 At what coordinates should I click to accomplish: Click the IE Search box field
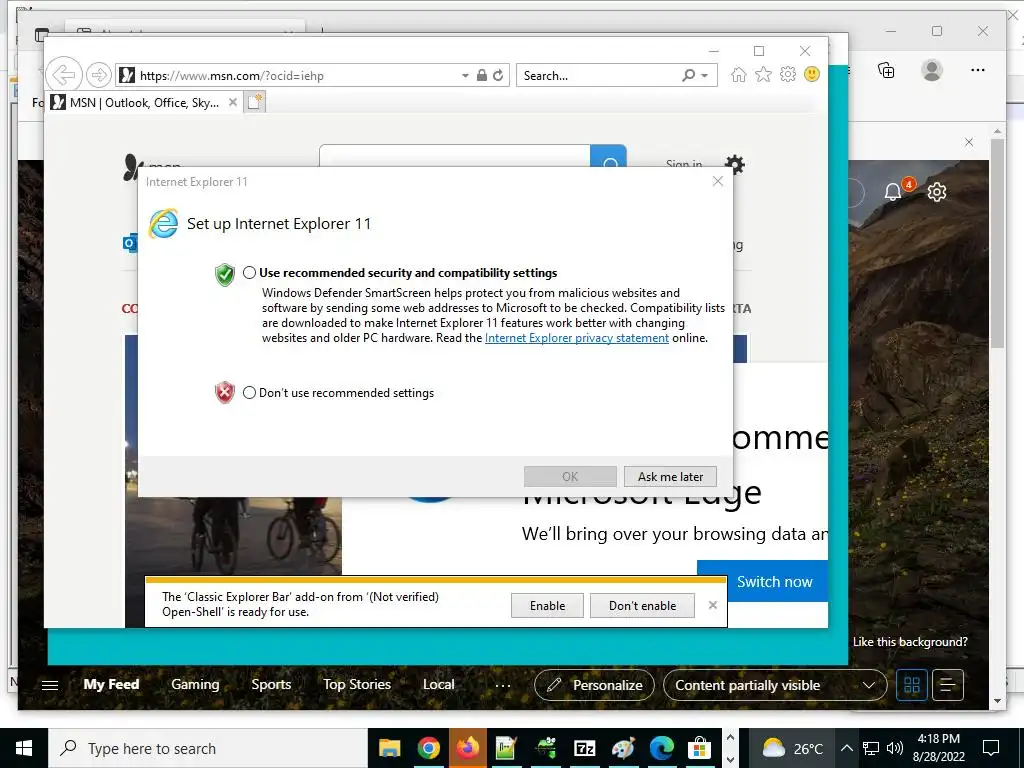tap(600, 76)
